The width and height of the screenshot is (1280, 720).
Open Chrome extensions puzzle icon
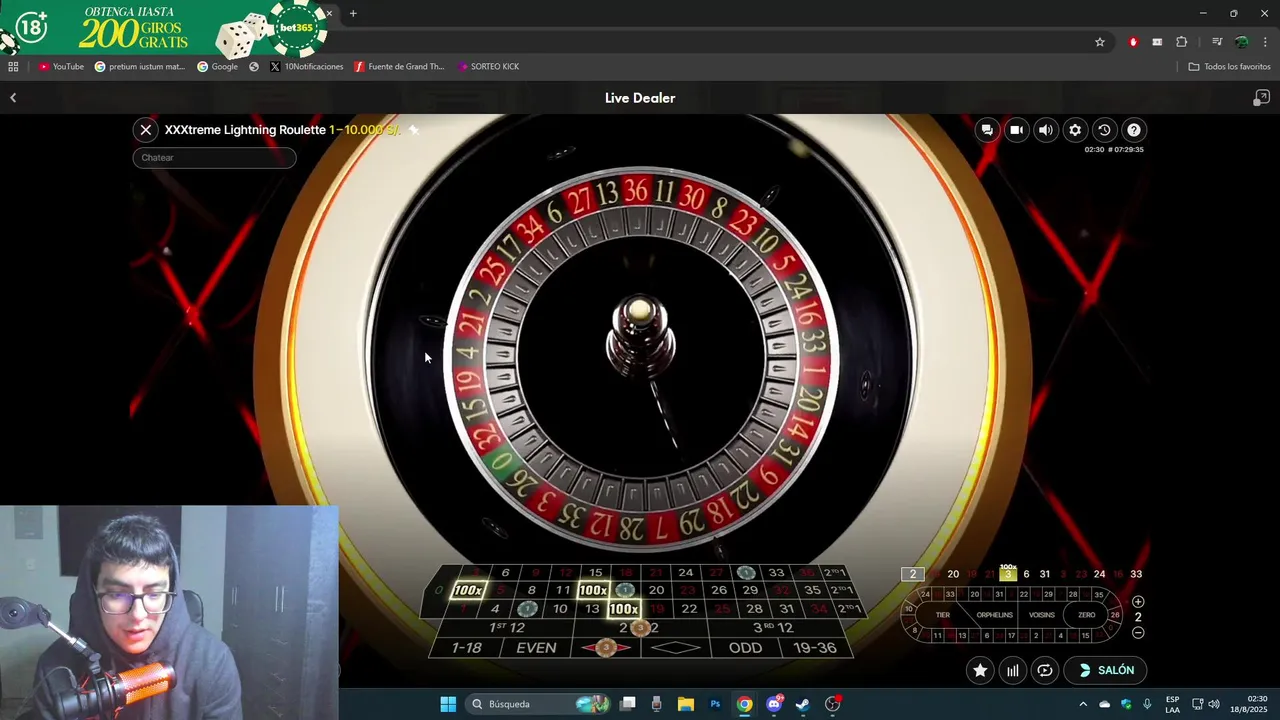tap(1182, 42)
